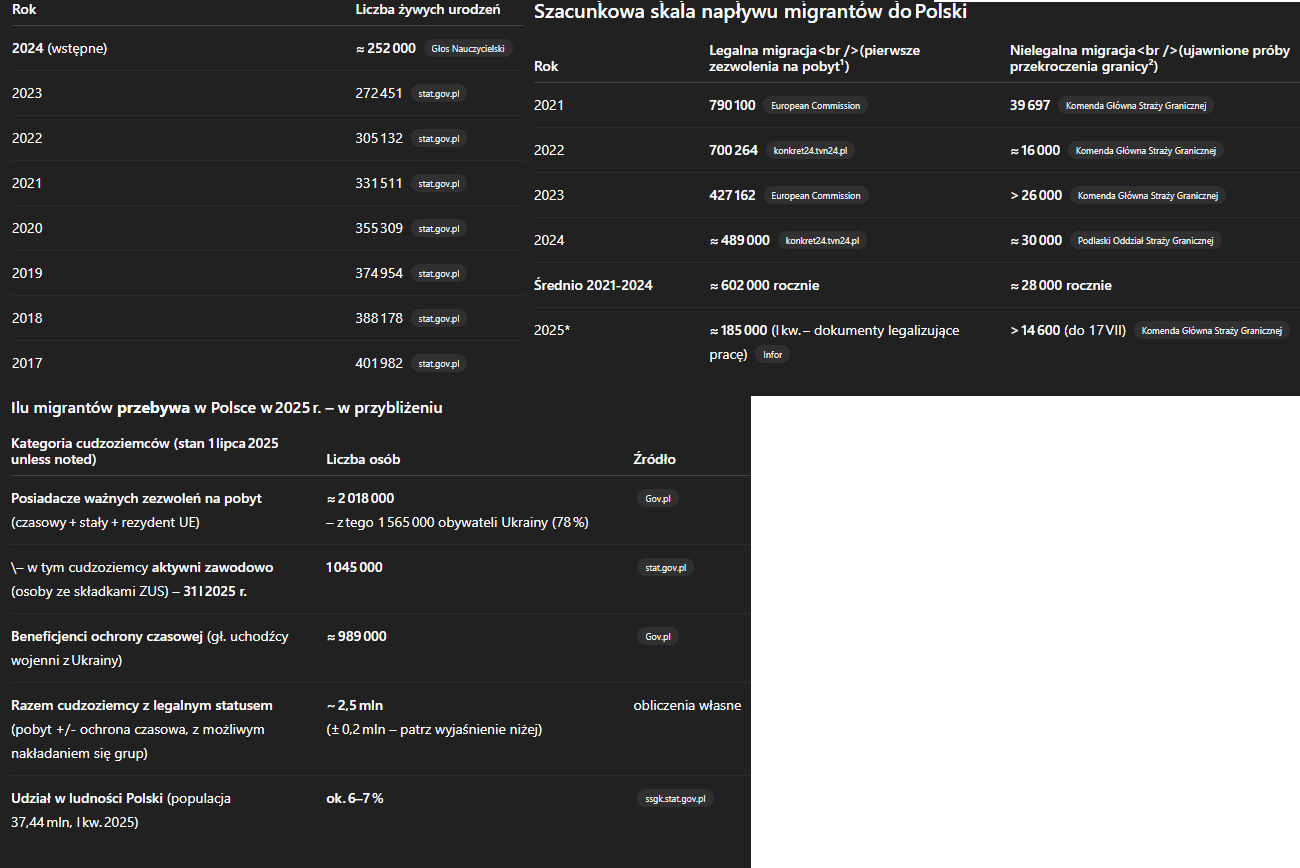Click stat.gov.pl source for professionally active foreigners

[665, 567]
